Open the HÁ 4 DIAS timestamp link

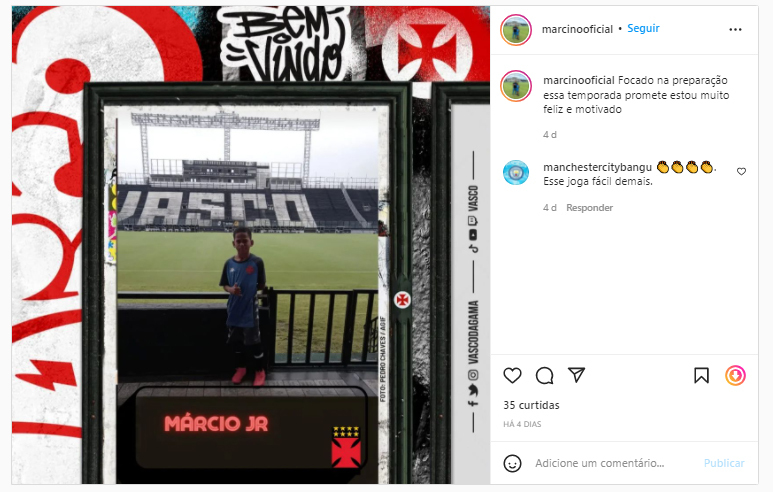coord(522,424)
